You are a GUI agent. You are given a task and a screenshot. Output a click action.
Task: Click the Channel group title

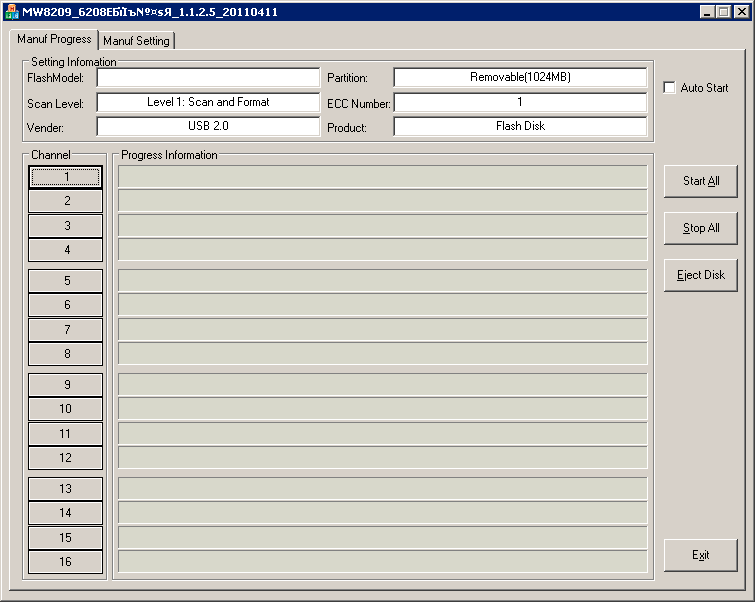[51, 155]
